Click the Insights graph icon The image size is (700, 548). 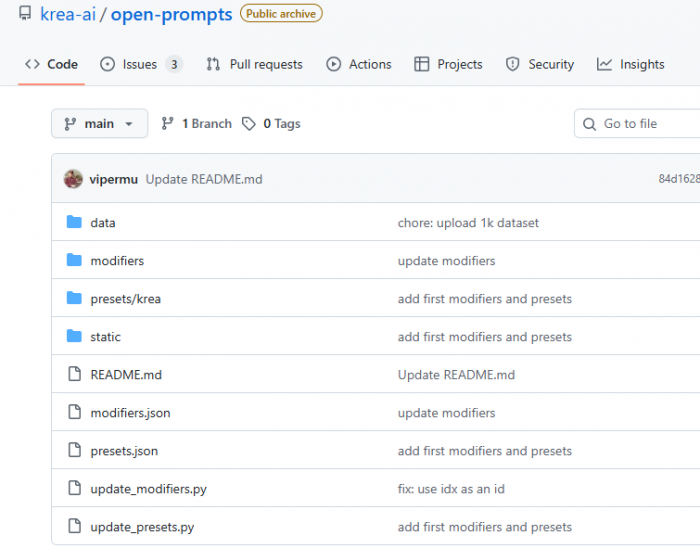coord(604,64)
